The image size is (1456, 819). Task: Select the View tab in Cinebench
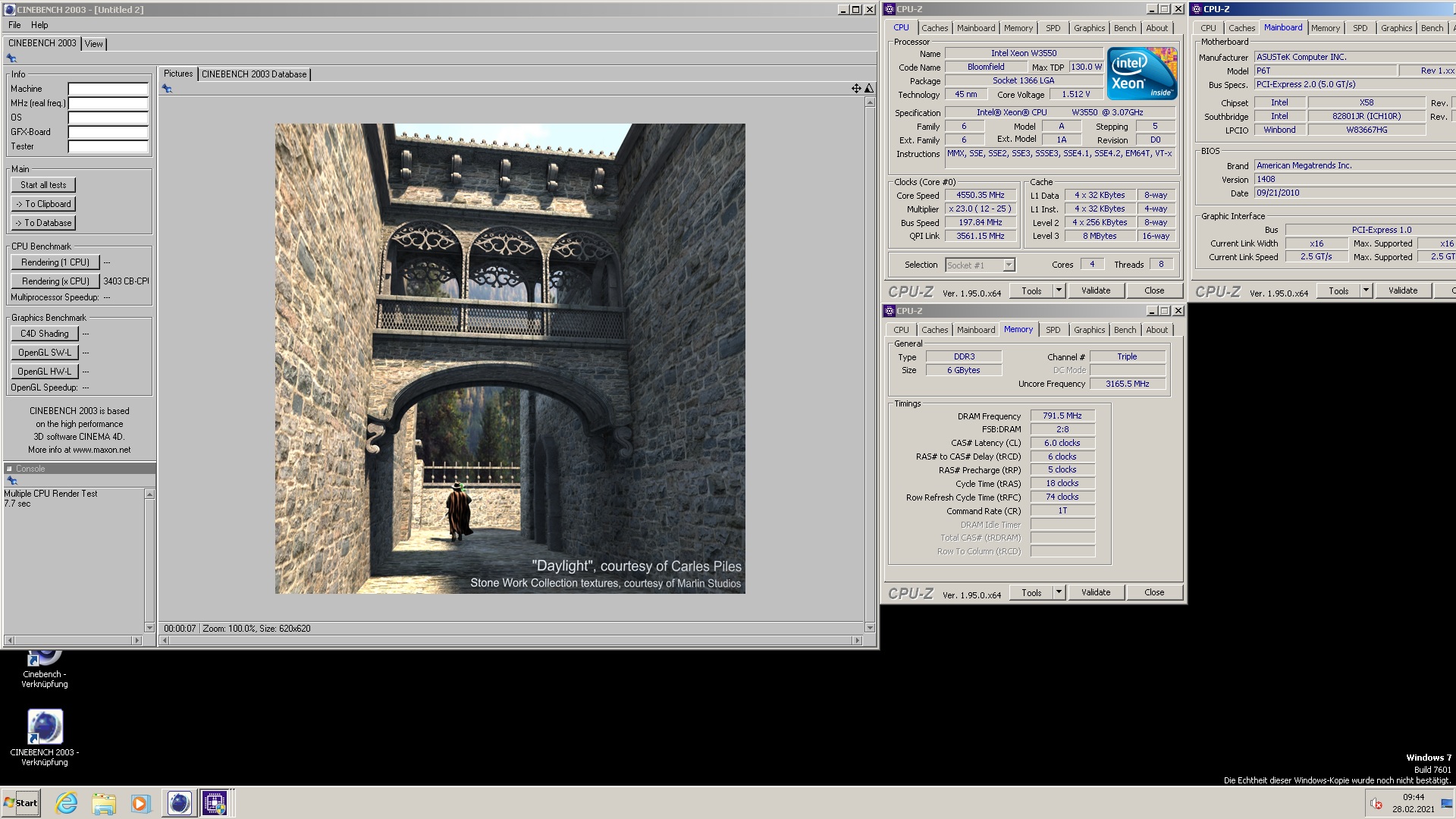(x=93, y=44)
